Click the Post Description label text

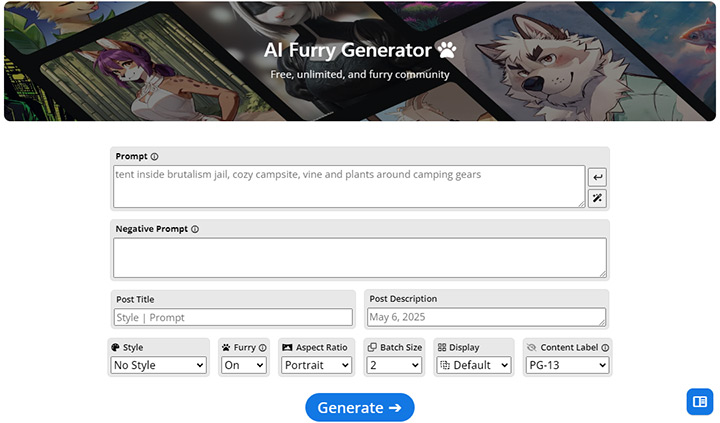pyautogui.click(x=403, y=299)
